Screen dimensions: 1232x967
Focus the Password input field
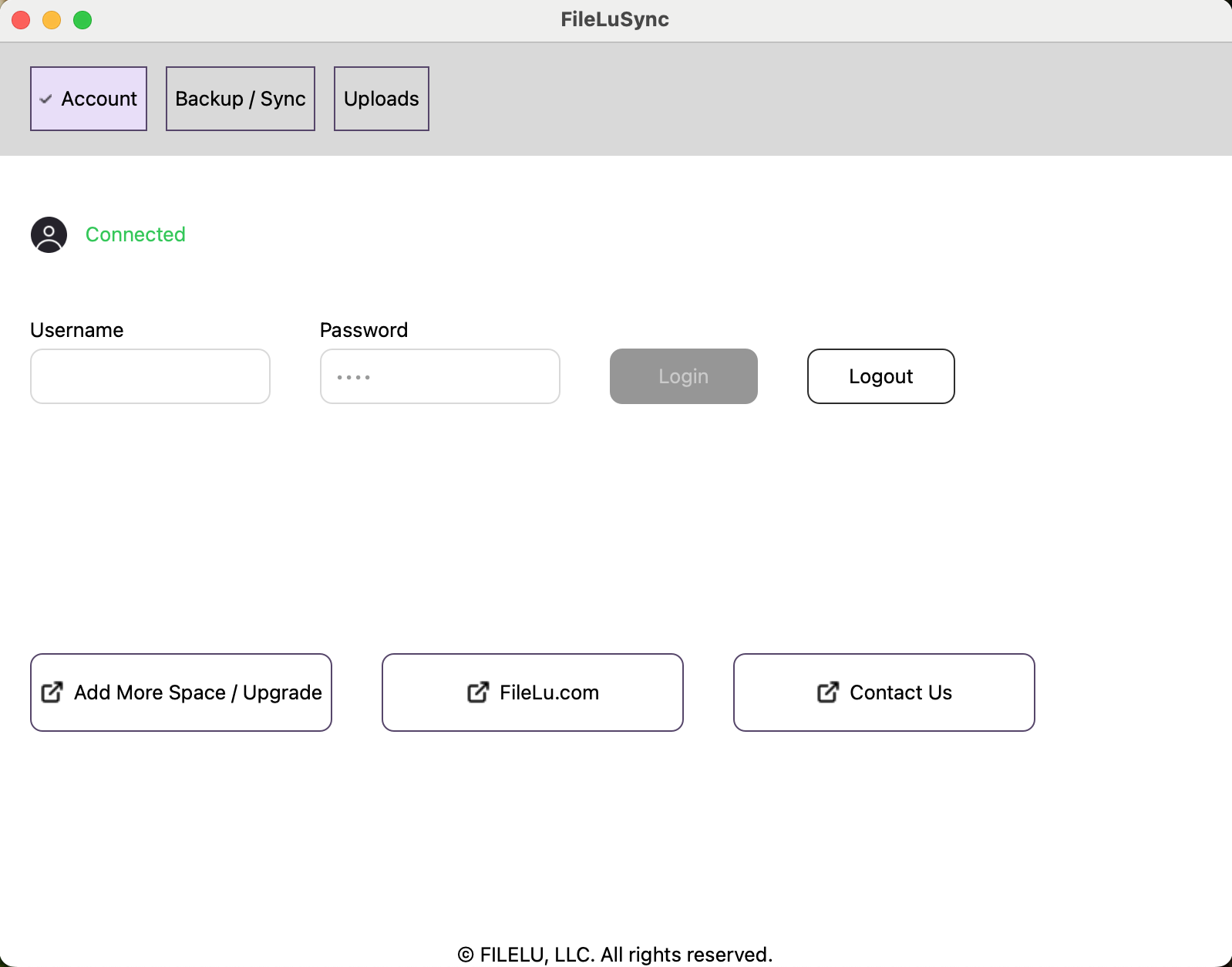tap(440, 376)
